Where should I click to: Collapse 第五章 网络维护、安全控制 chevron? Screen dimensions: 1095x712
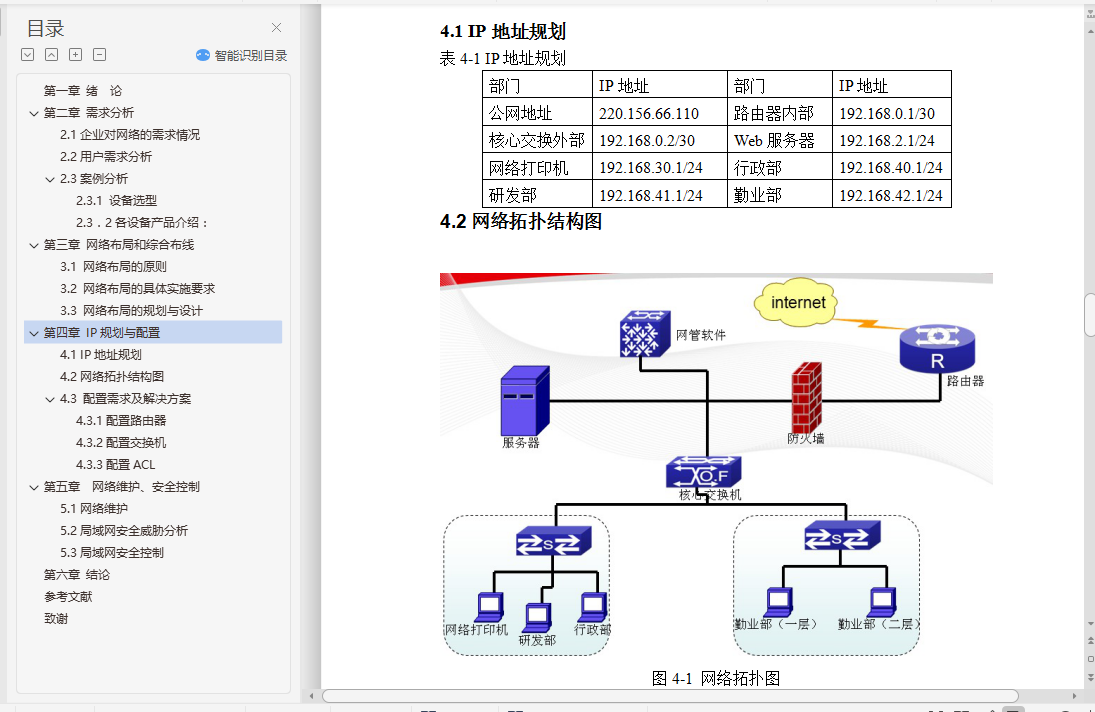click(34, 487)
